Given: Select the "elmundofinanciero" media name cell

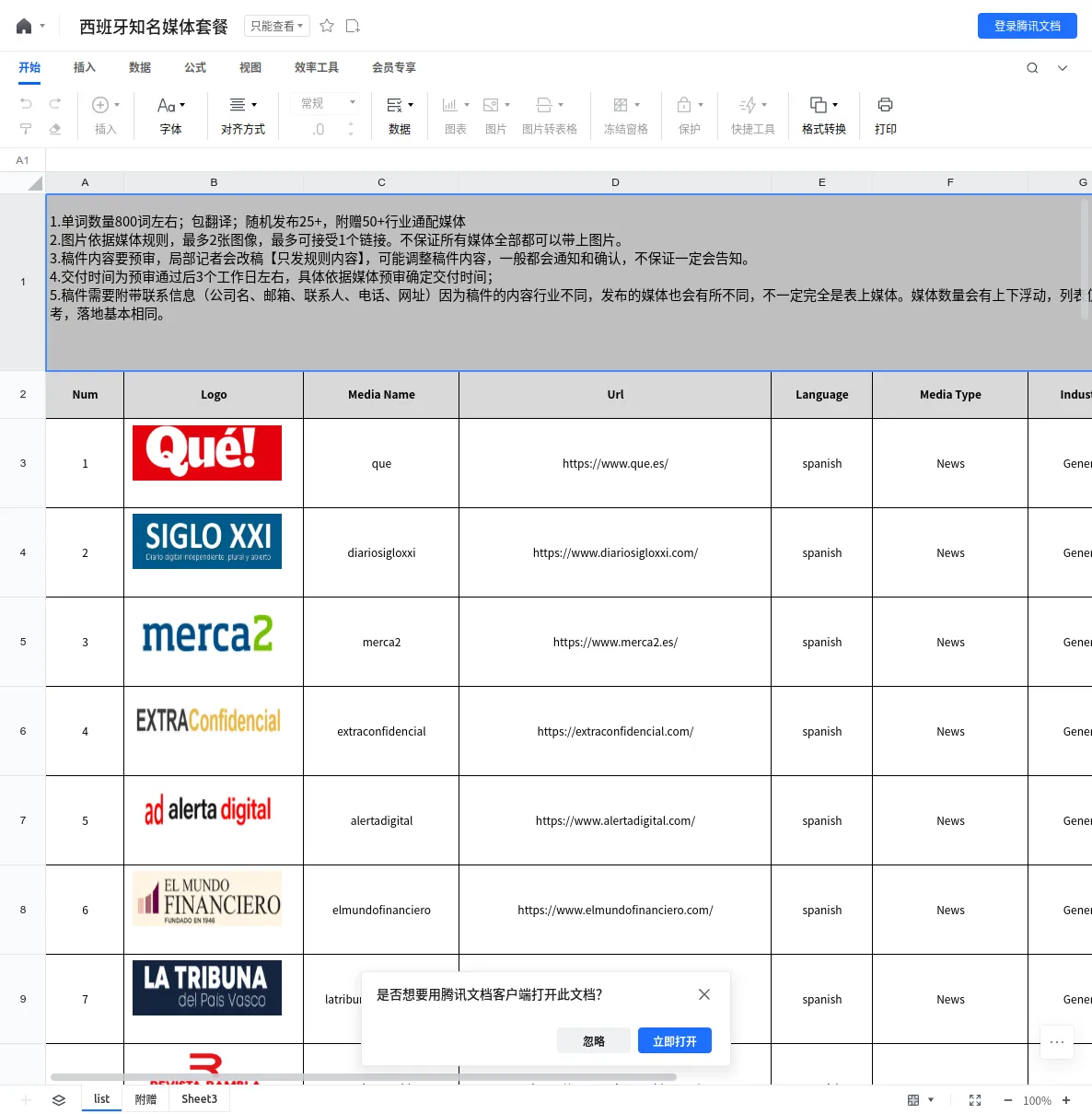Looking at the screenshot, I should click(x=381, y=911).
